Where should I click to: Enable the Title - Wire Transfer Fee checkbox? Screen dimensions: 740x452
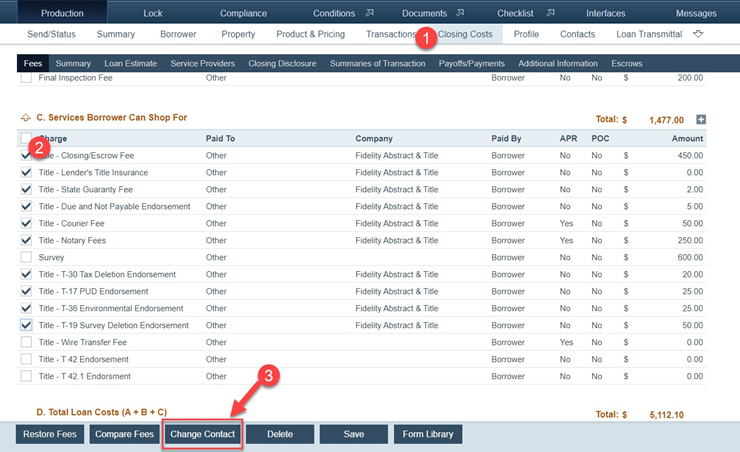pos(26,343)
